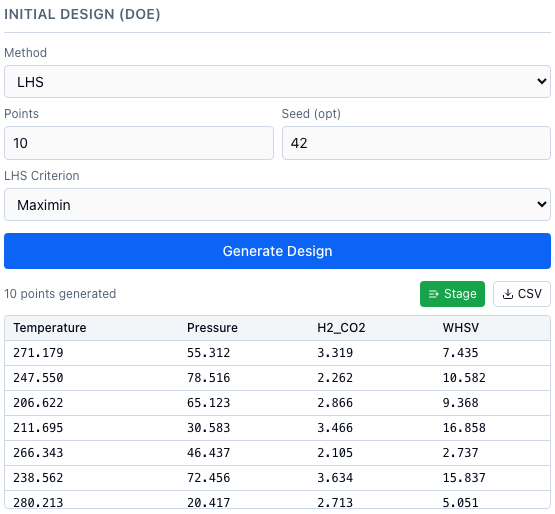Select the pressure cell 55.312
Viewport: 555px width, 514px height.
click(x=208, y=353)
